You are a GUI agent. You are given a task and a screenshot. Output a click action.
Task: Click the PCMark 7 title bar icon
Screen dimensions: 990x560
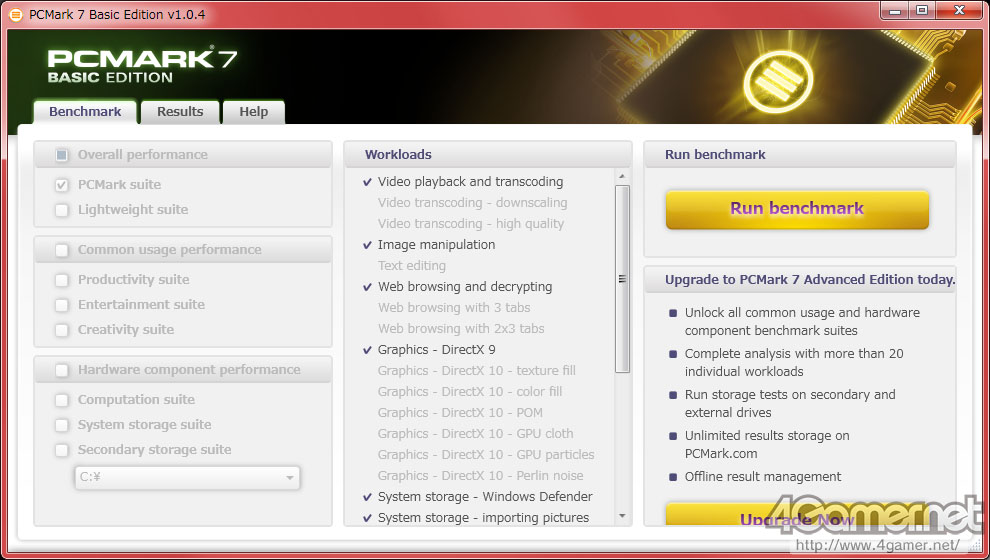point(16,13)
